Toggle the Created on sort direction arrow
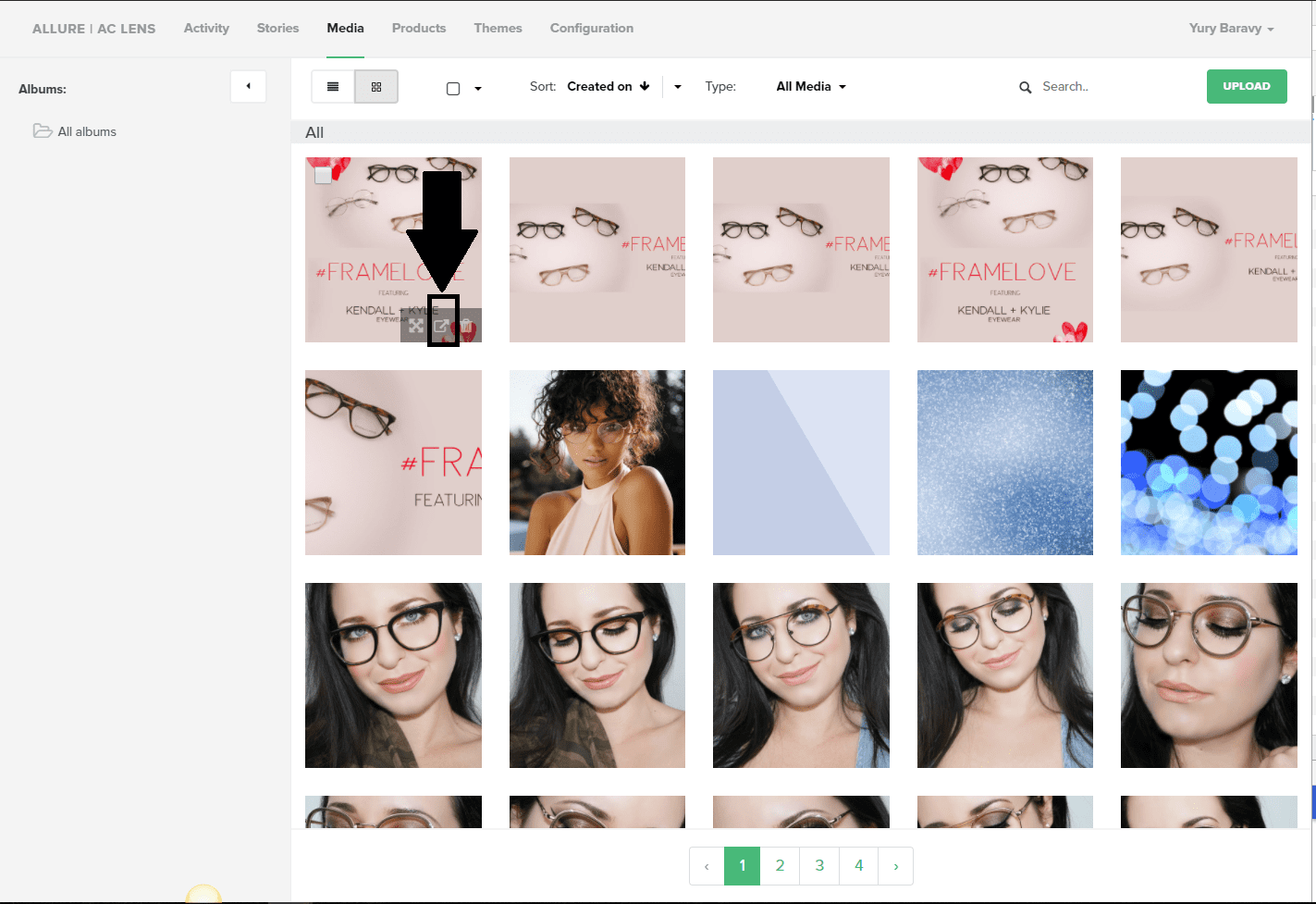 pyautogui.click(x=645, y=86)
